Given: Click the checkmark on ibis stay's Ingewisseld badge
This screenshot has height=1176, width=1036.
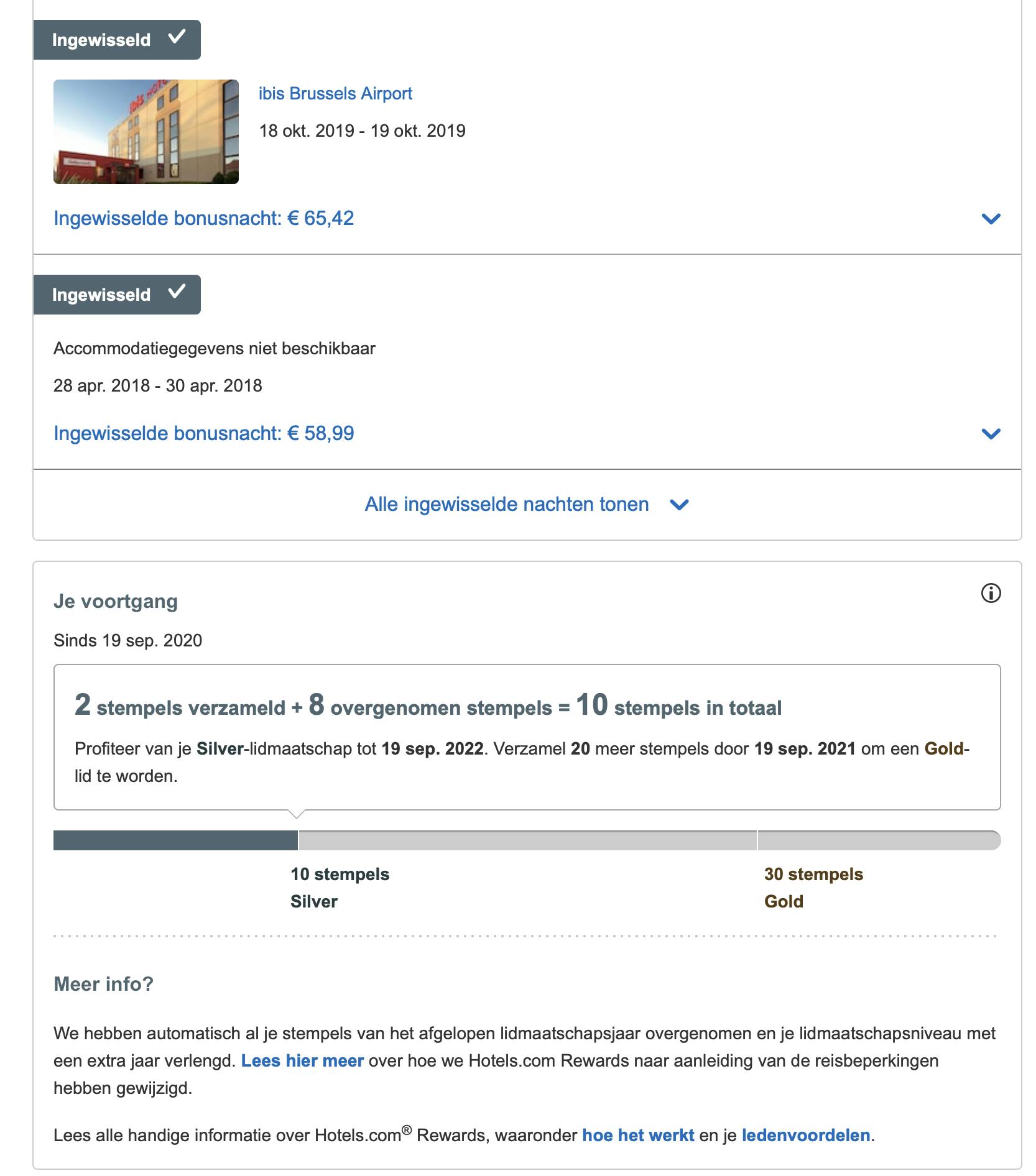Looking at the screenshot, I should [177, 37].
